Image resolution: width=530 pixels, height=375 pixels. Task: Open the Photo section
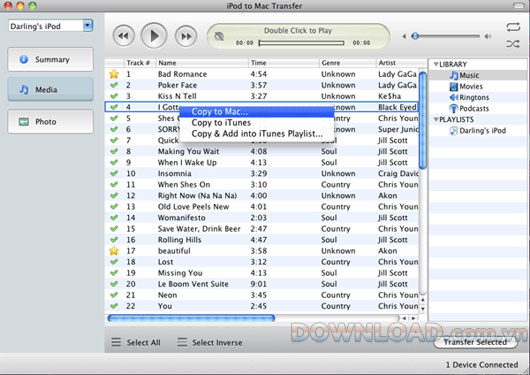pos(50,122)
